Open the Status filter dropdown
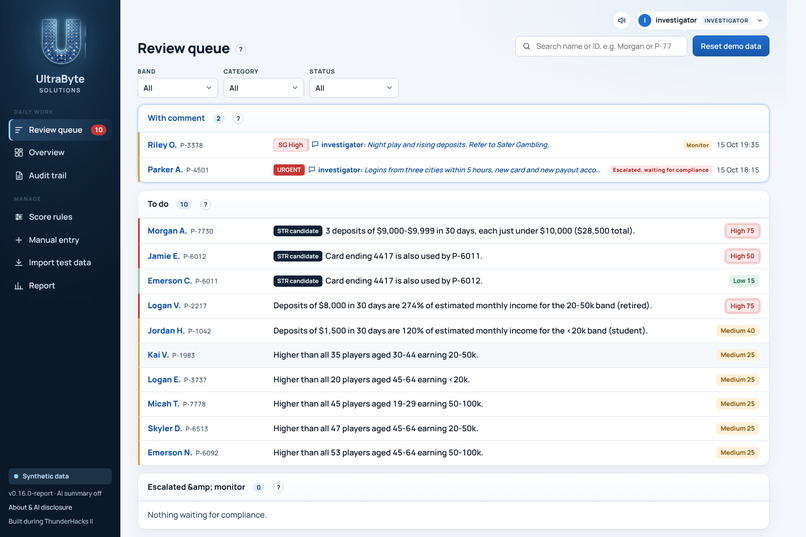This screenshot has height=537, width=806. pos(354,88)
